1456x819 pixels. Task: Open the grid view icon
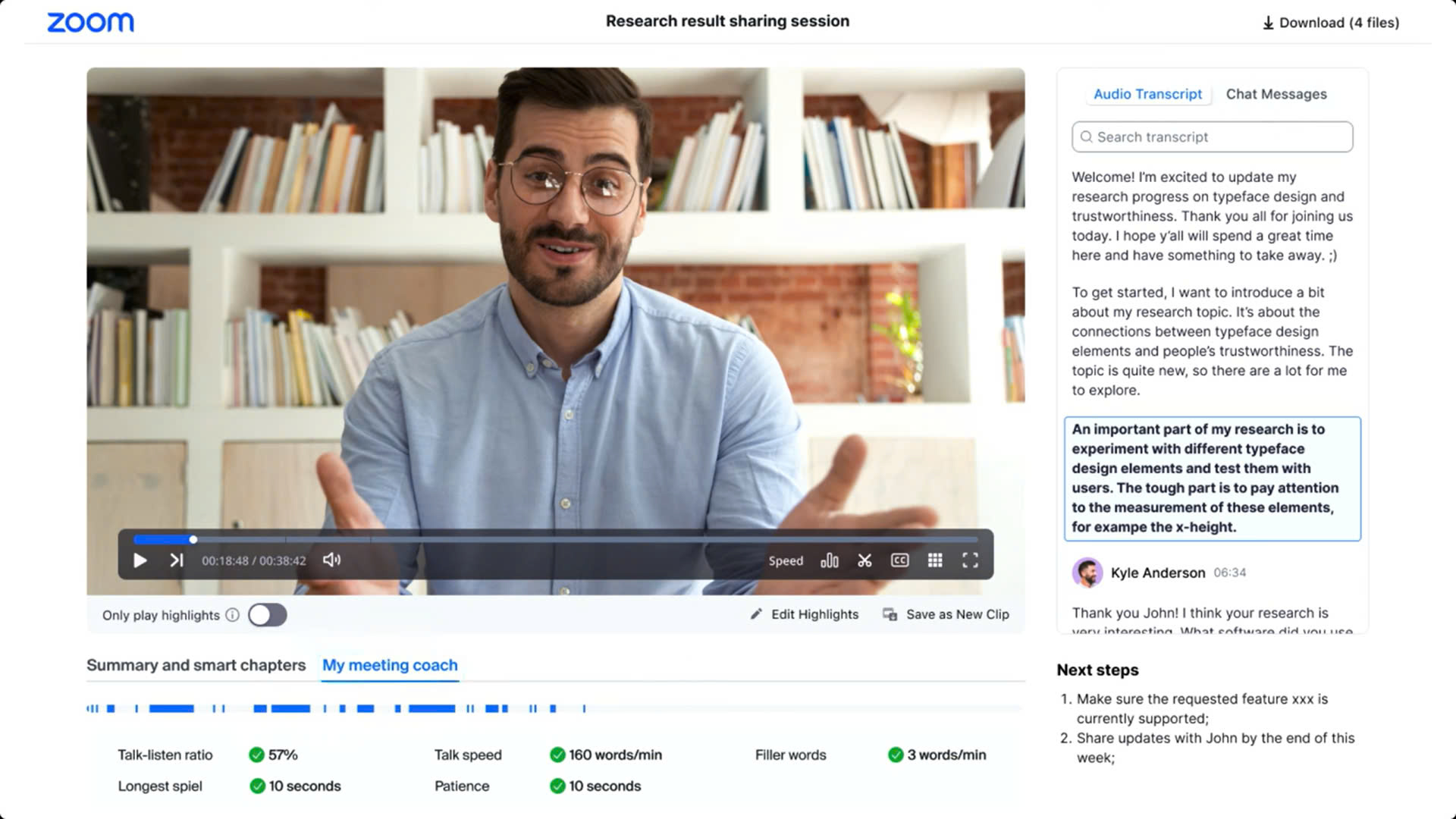coord(935,560)
